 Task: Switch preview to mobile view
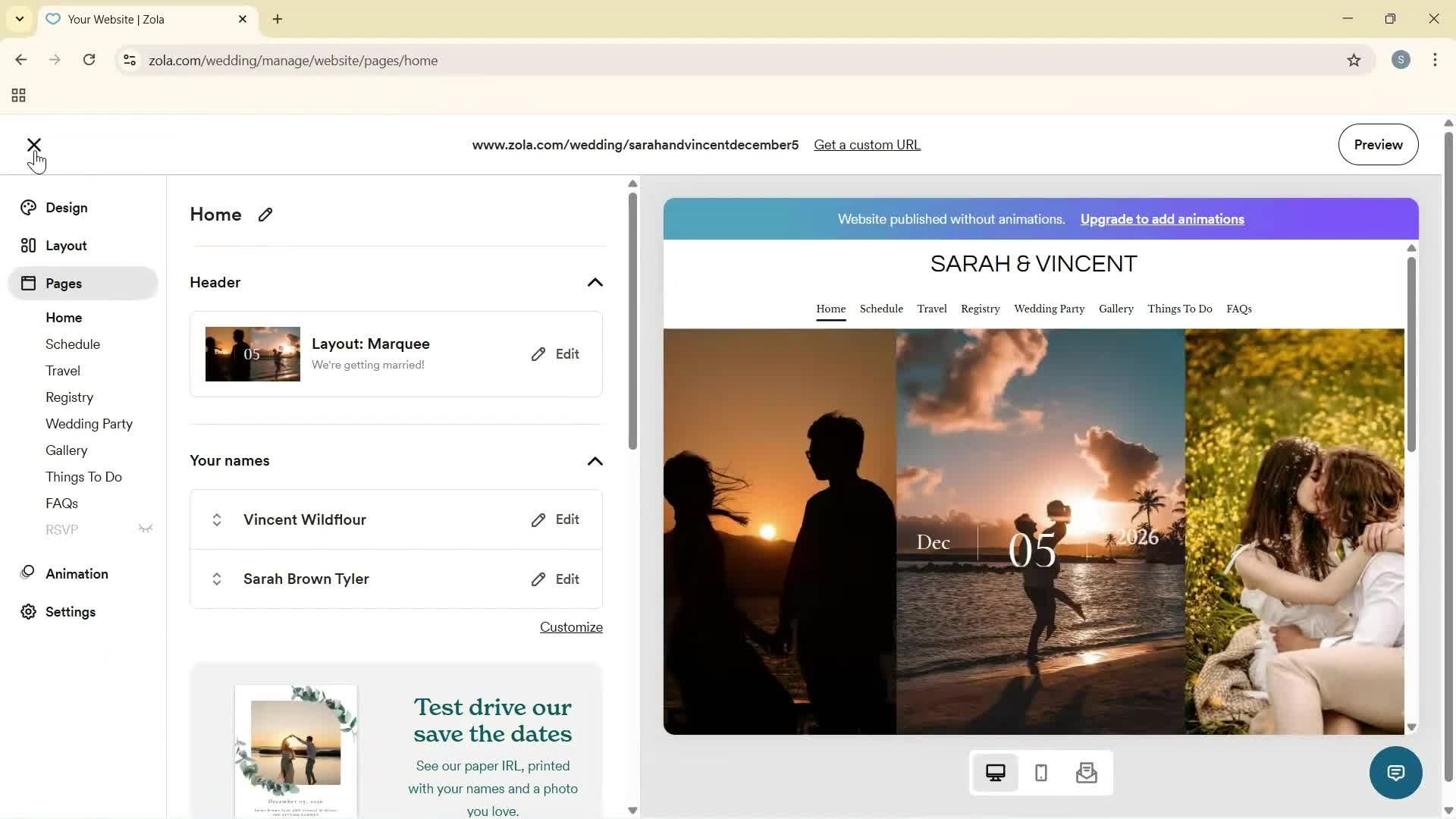pyautogui.click(x=1041, y=772)
